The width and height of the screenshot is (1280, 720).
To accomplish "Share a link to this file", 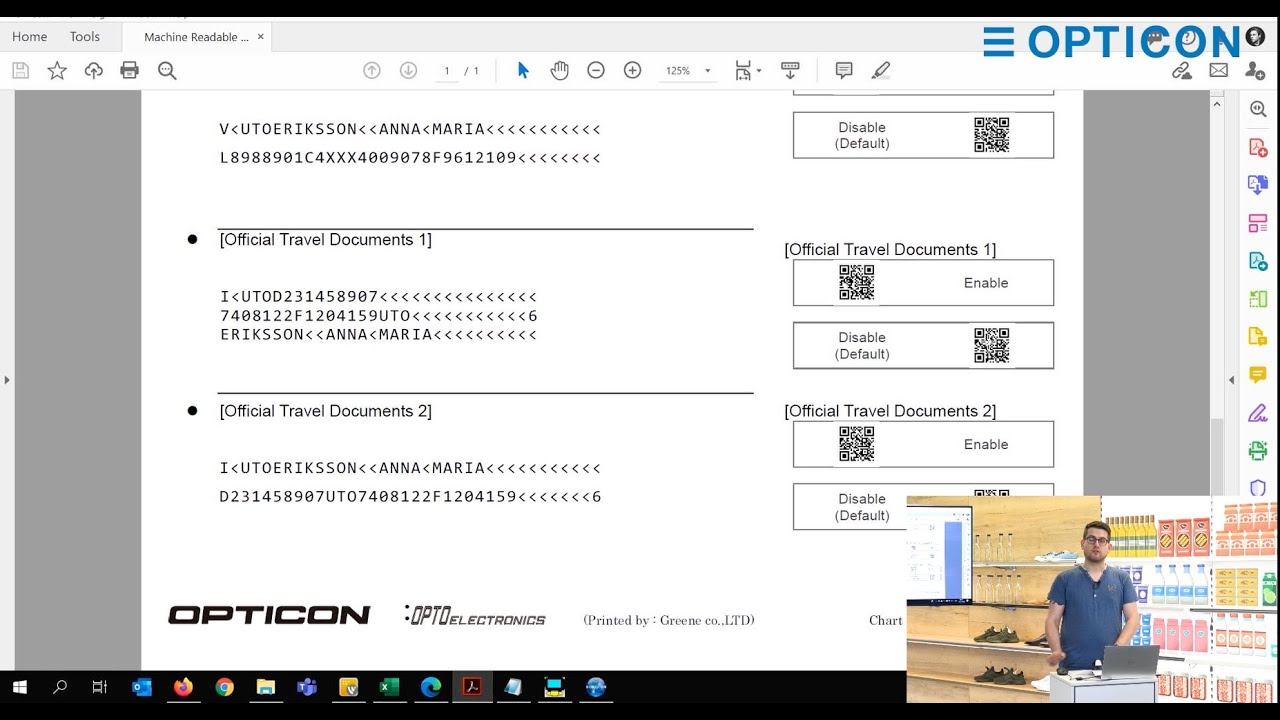I will point(1182,70).
